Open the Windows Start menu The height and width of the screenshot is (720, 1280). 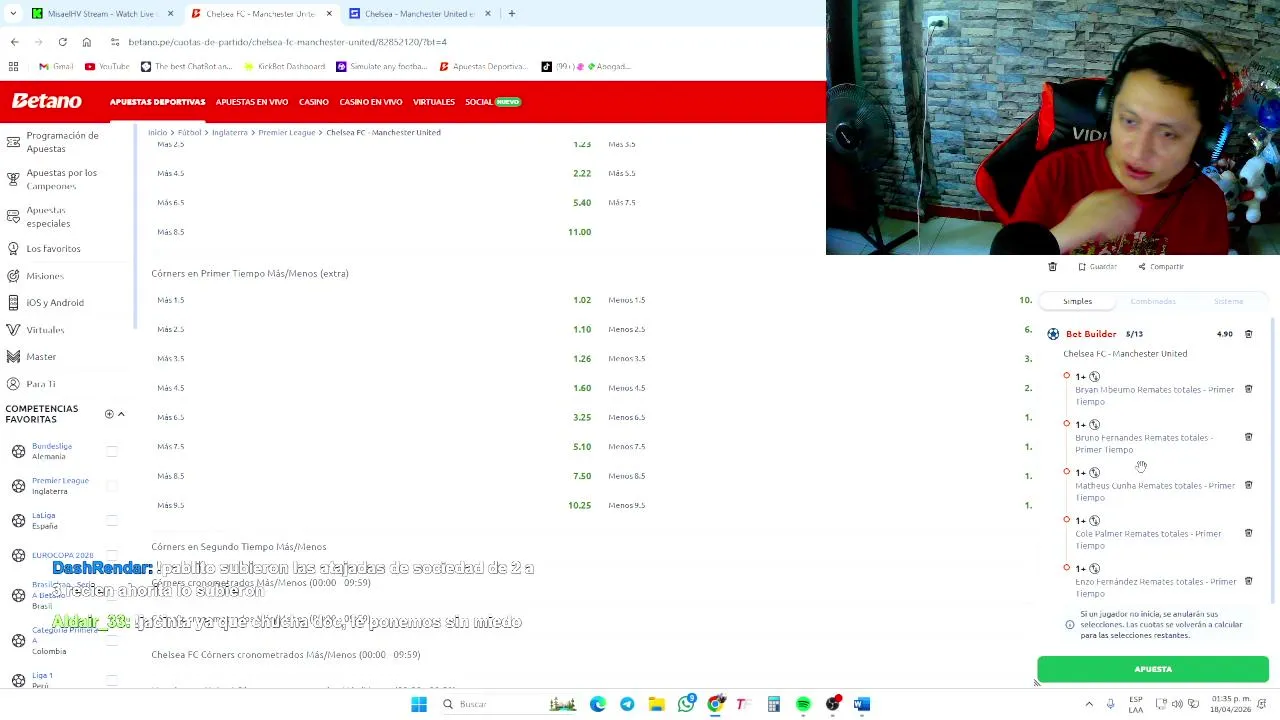click(419, 704)
